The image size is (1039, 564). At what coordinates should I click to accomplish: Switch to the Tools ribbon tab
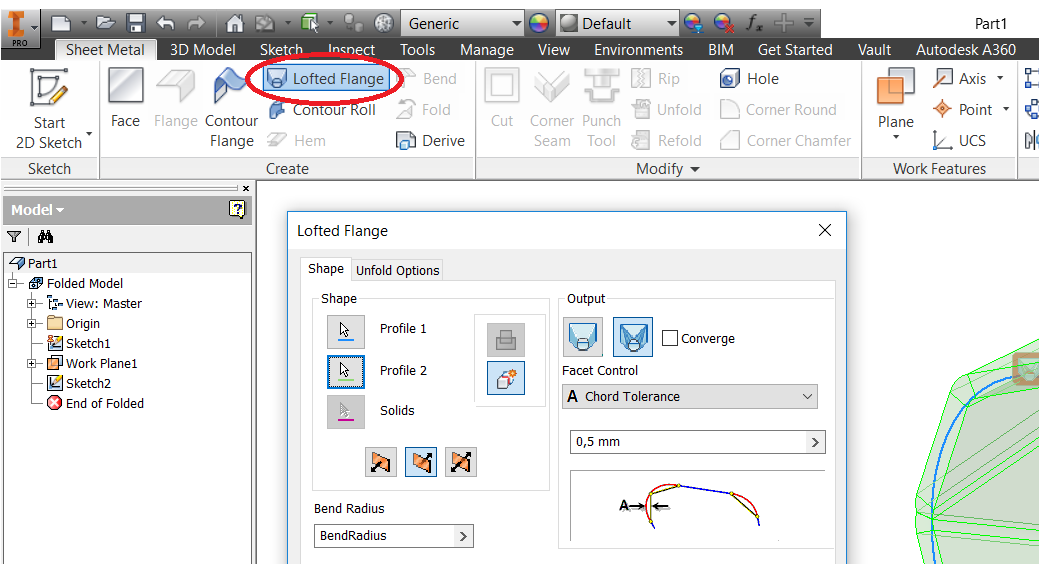417,50
